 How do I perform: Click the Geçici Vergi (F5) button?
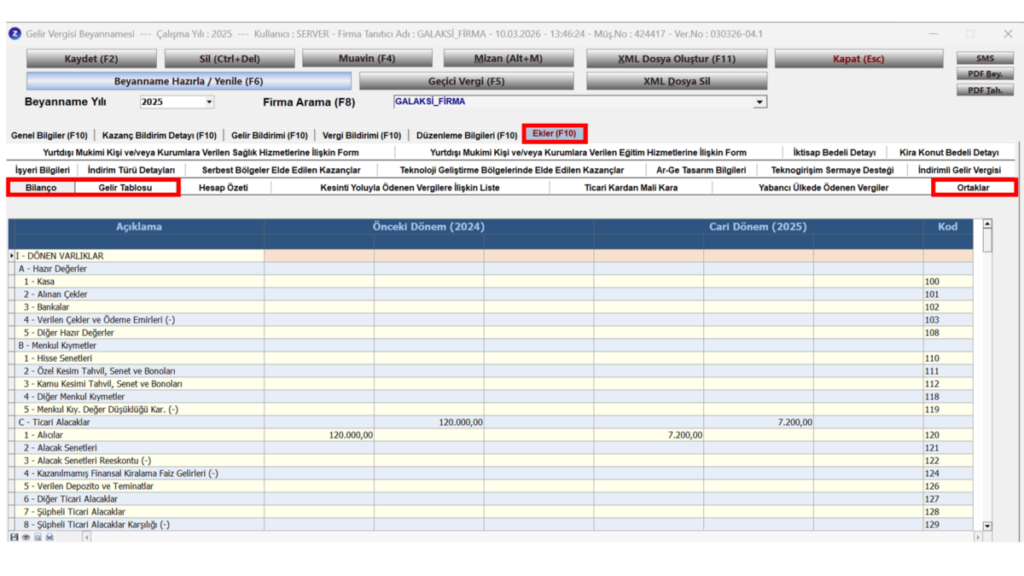click(x=466, y=82)
